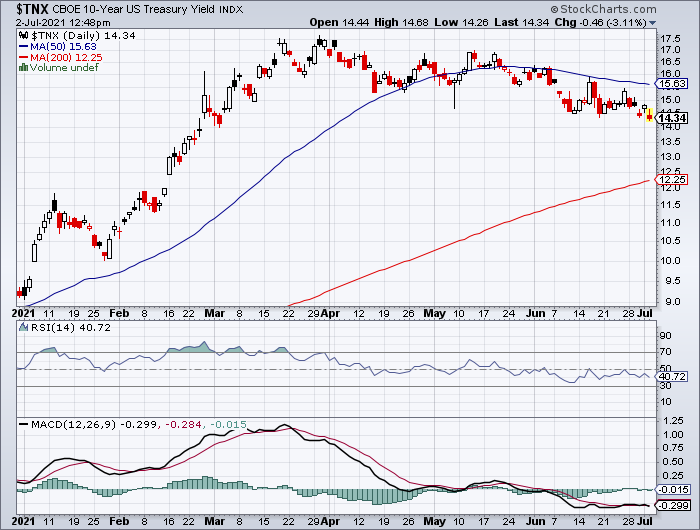The height and width of the screenshot is (530, 700).
Task: Click the candlestick icon before $TNX (Daily)
Action: 24,36
